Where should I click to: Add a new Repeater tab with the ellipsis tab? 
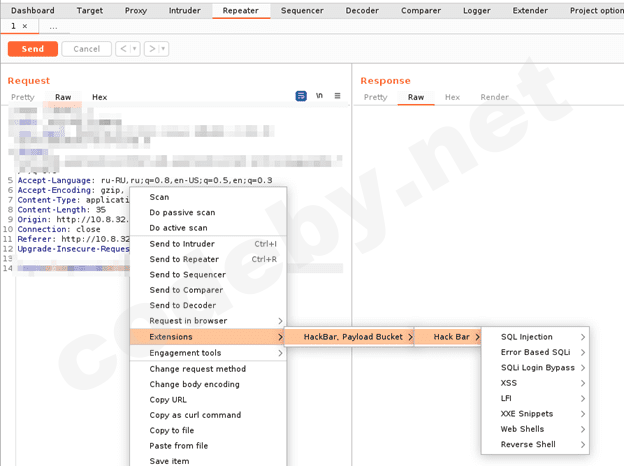point(52,26)
